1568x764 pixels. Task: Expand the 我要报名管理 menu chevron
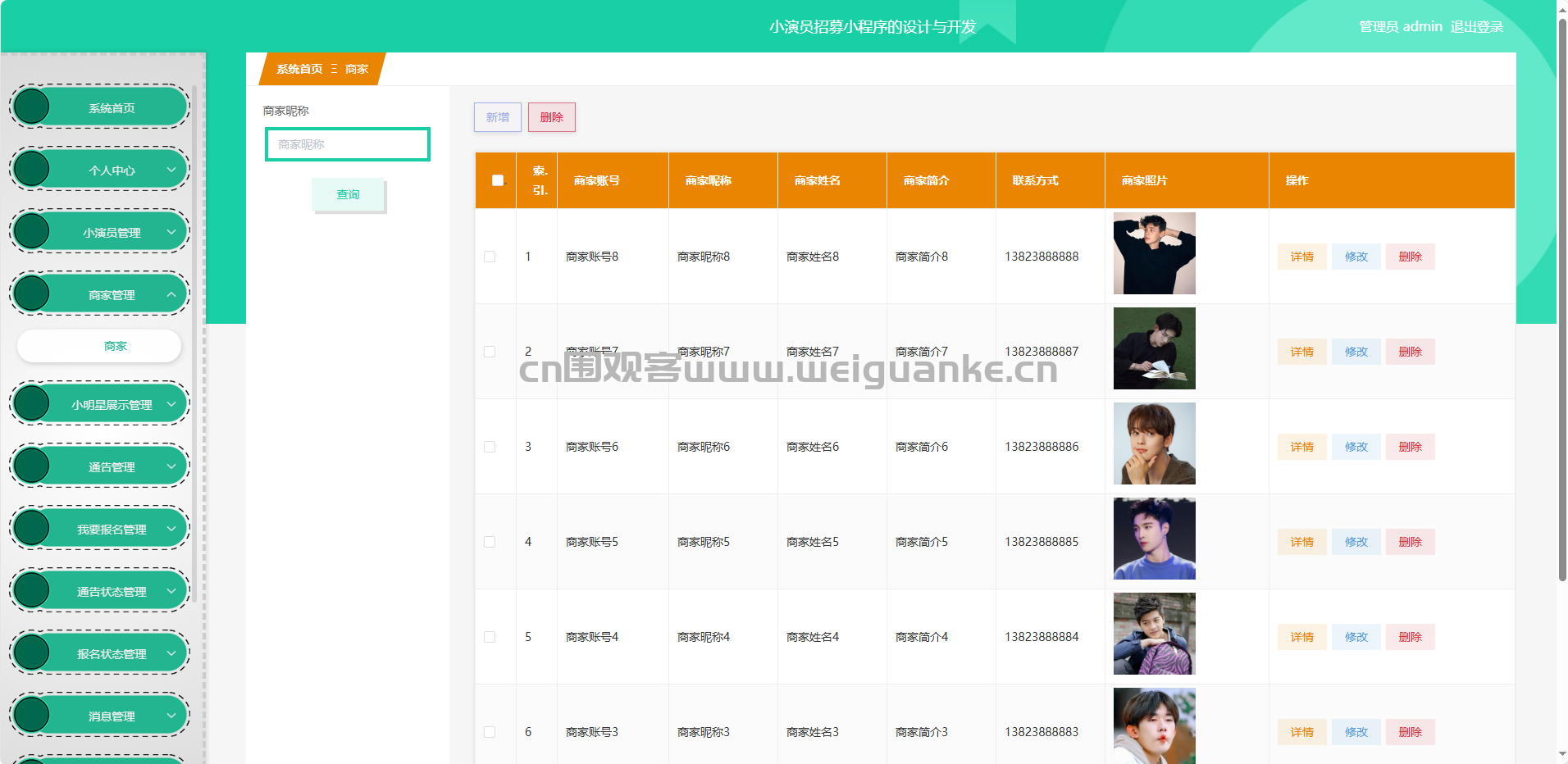(171, 529)
